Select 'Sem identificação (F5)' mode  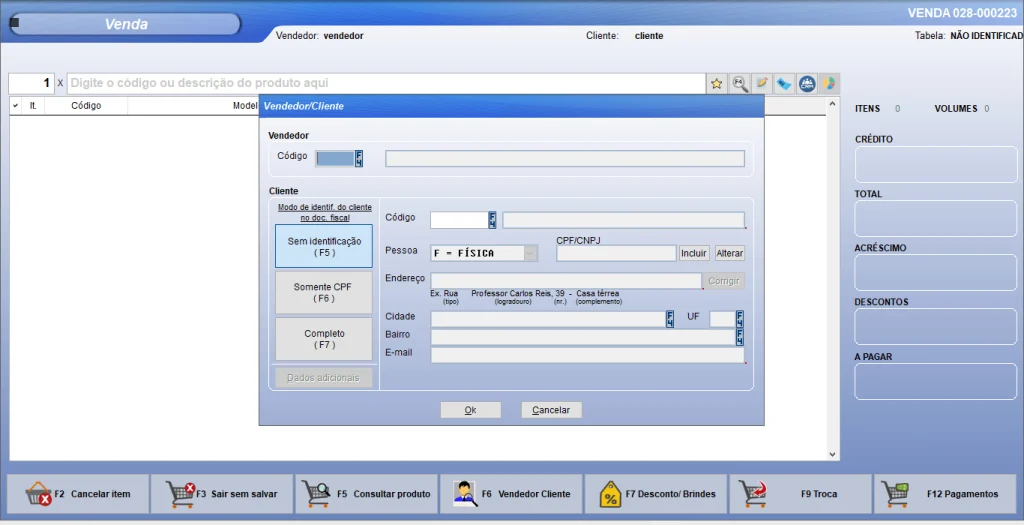pos(324,246)
